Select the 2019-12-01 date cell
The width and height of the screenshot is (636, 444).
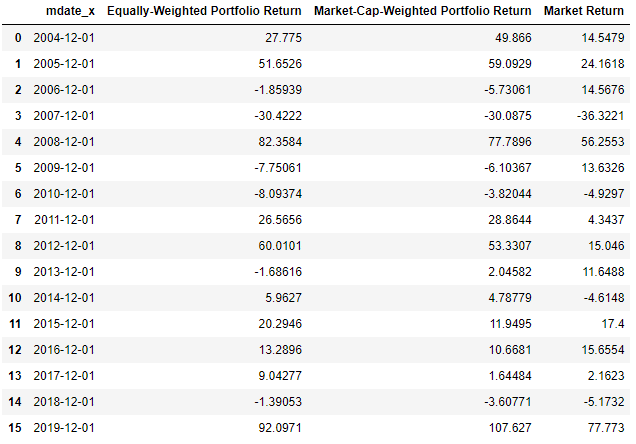click(x=62, y=428)
